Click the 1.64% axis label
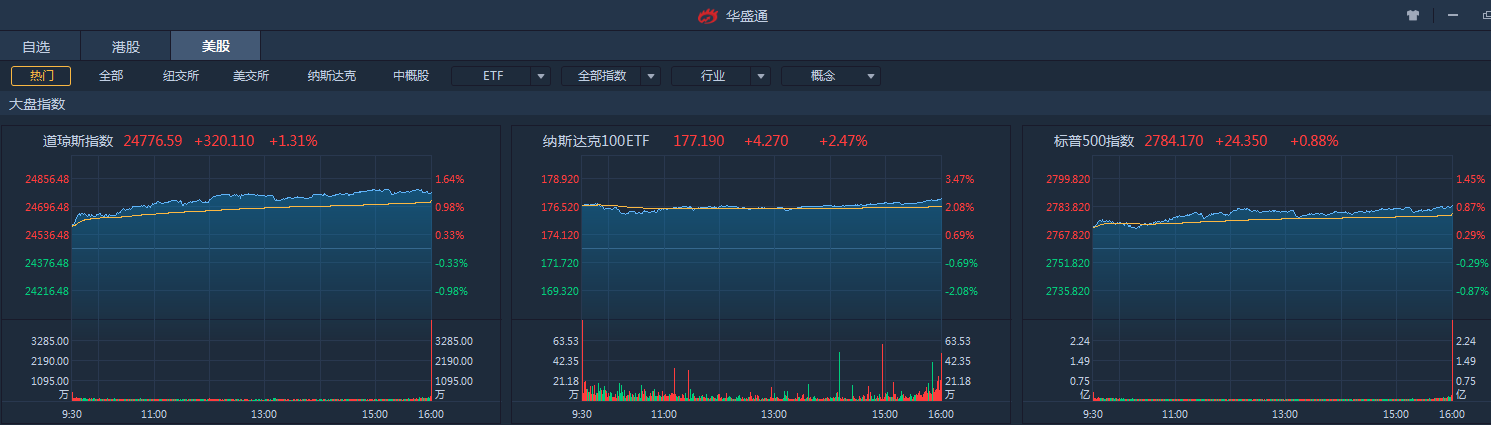1491x425 pixels. click(x=450, y=179)
